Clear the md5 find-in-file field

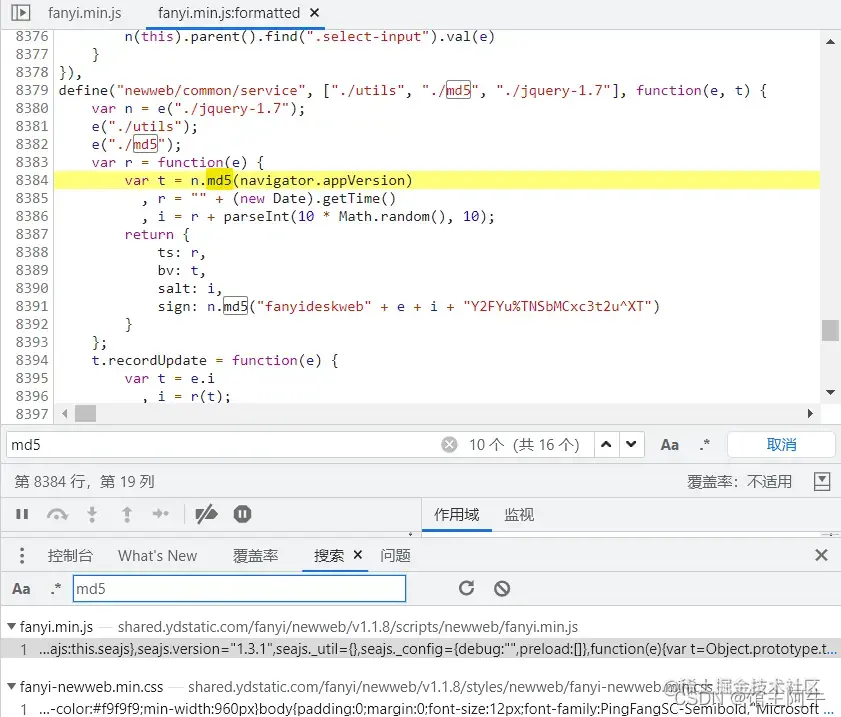[x=449, y=445]
